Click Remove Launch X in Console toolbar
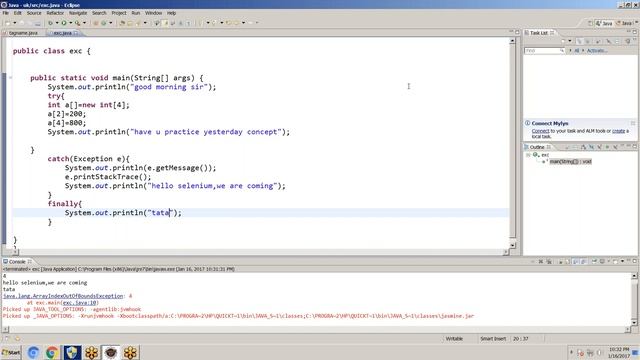Viewport: 640px width, 360px height. coord(541,261)
